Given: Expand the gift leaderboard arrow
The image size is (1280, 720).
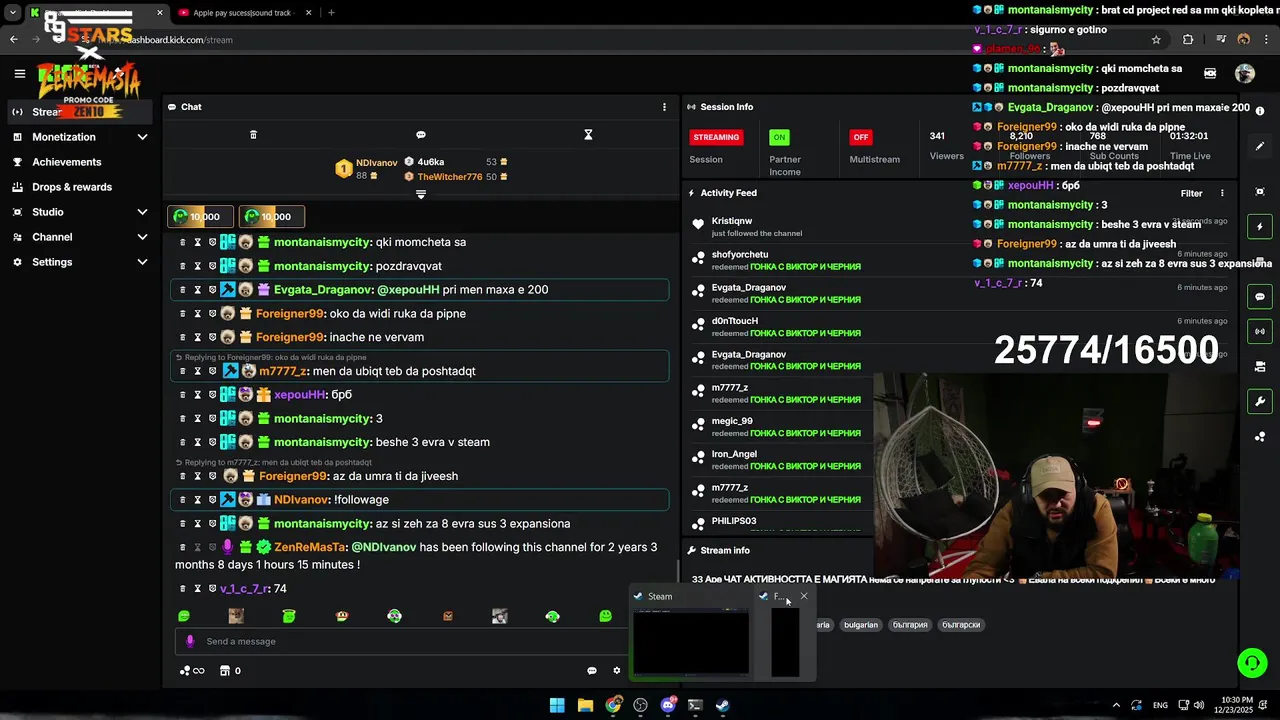Looking at the screenshot, I should pyautogui.click(x=421, y=195).
